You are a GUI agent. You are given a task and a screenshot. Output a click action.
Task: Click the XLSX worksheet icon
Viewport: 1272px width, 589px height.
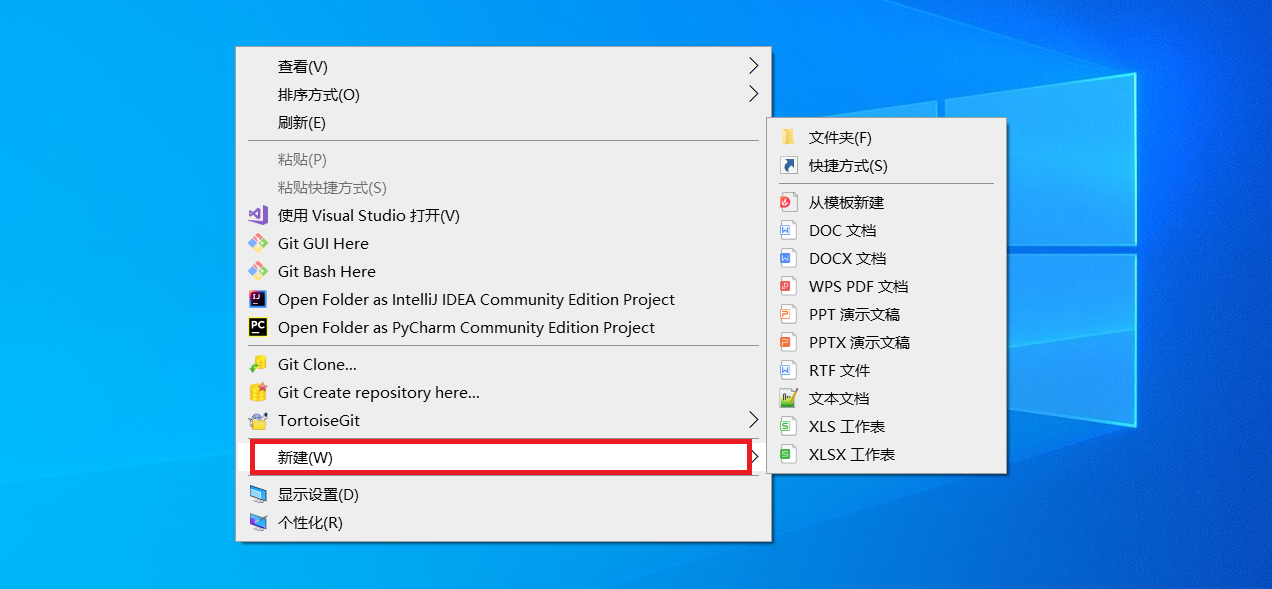tap(788, 454)
